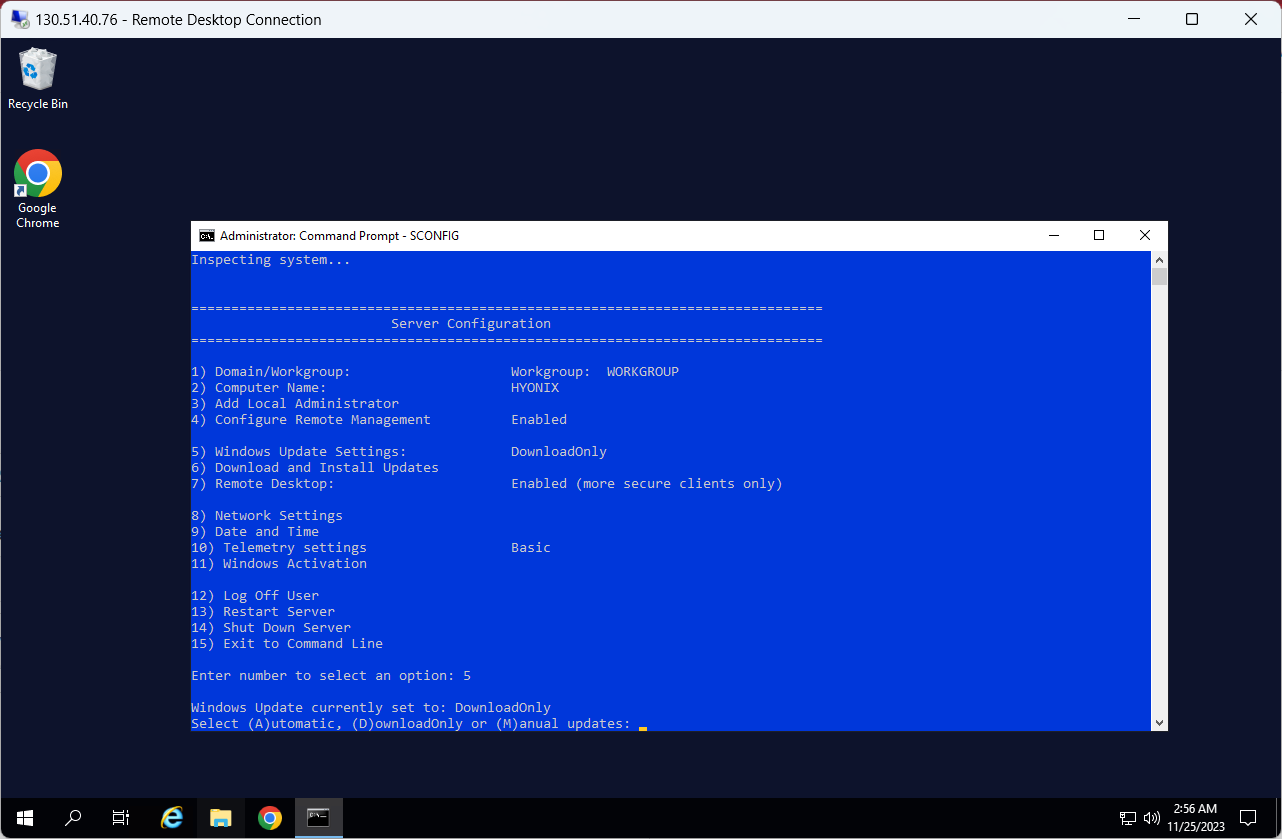Minimize the SCONFIG Command Prompt window
Image resolution: width=1282 pixels, height=839 pixels.
[x=1054, y=235]
